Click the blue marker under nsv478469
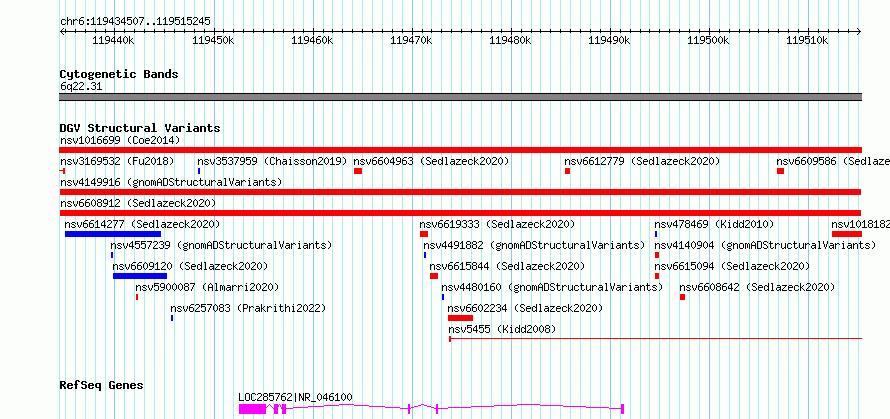The image size is (890, 419). pos(656,234)
